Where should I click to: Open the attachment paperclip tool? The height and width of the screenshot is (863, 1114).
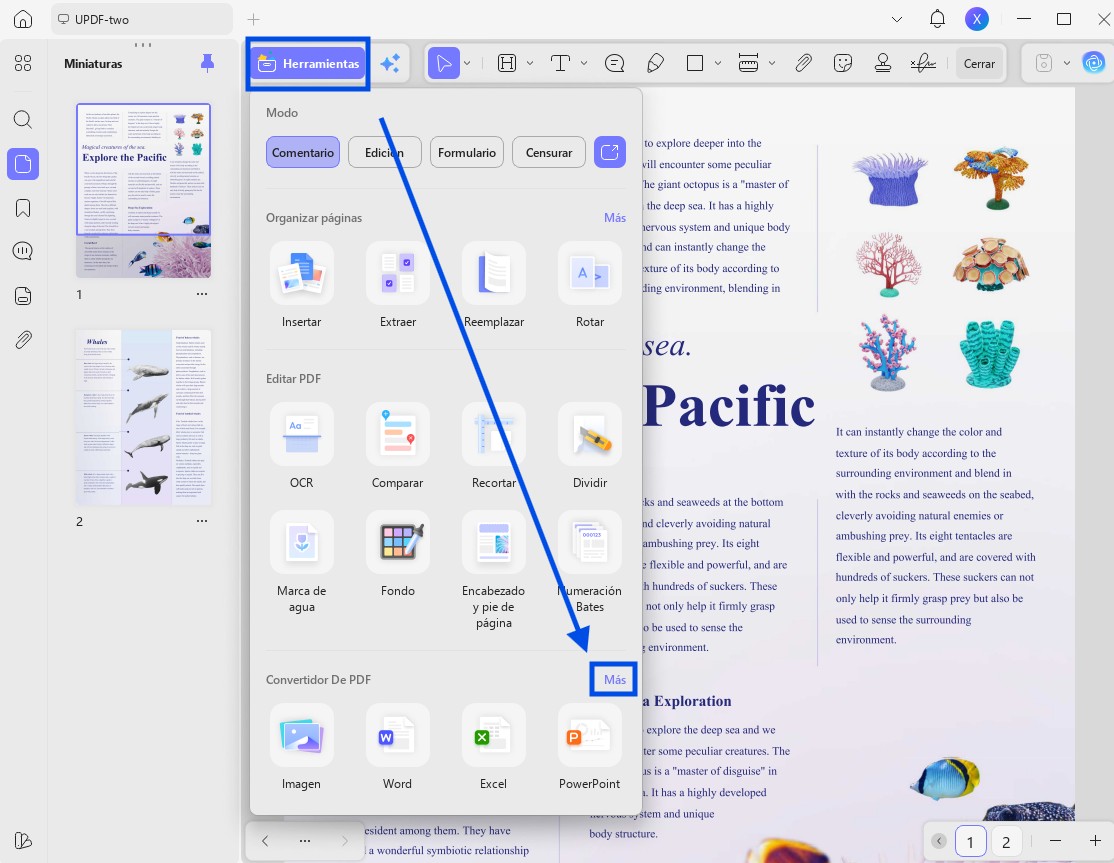803,63
